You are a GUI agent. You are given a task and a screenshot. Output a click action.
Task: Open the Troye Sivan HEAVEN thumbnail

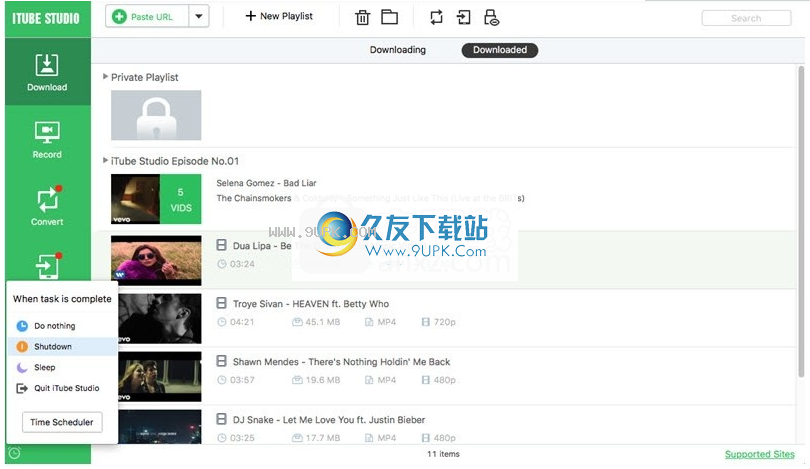click(160, 318)
